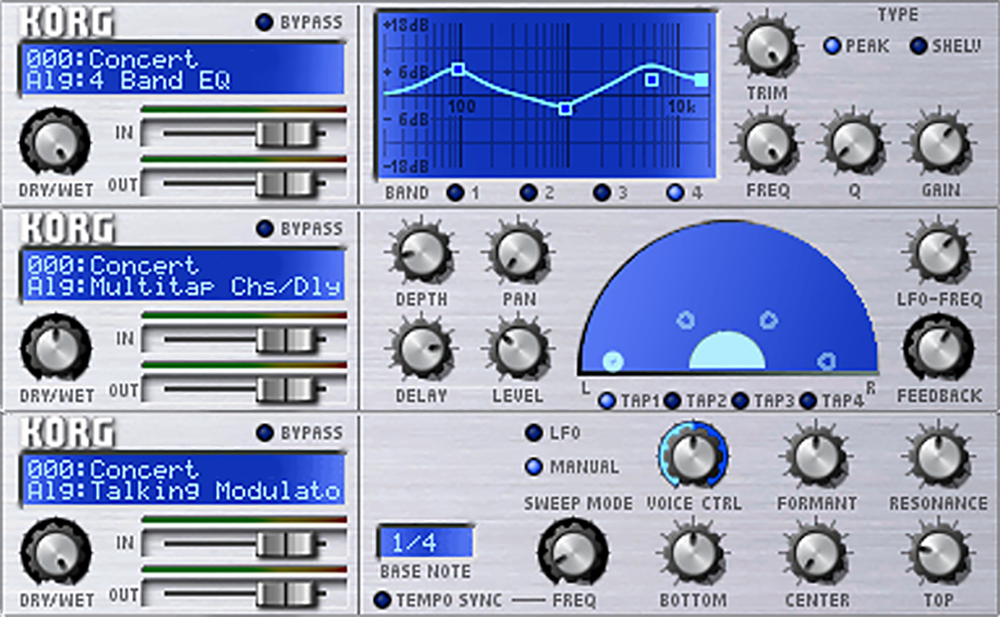Click the Q knob in the EQ section
This screenshot has width=1000, height=617.
[854, 143]
